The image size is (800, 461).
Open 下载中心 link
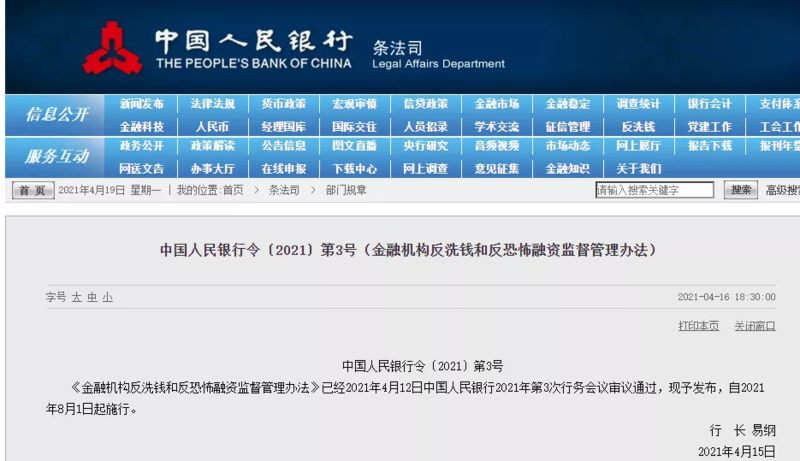[x=355, y=168]
